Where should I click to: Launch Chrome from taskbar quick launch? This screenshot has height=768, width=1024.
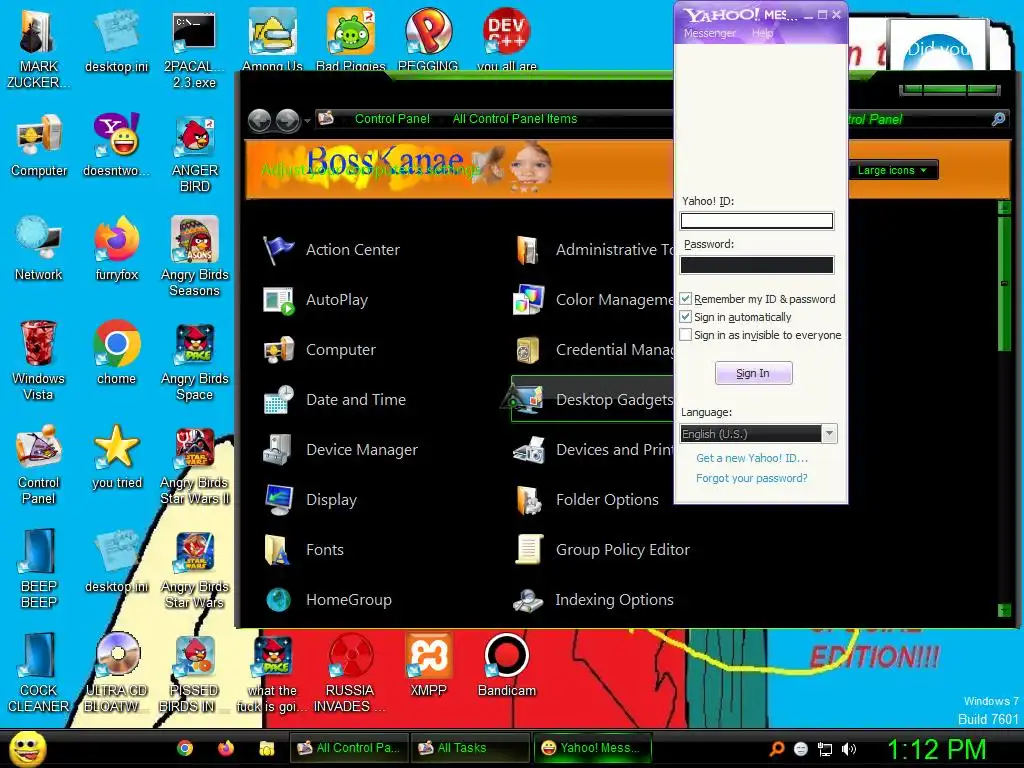[x=185, y=748]
